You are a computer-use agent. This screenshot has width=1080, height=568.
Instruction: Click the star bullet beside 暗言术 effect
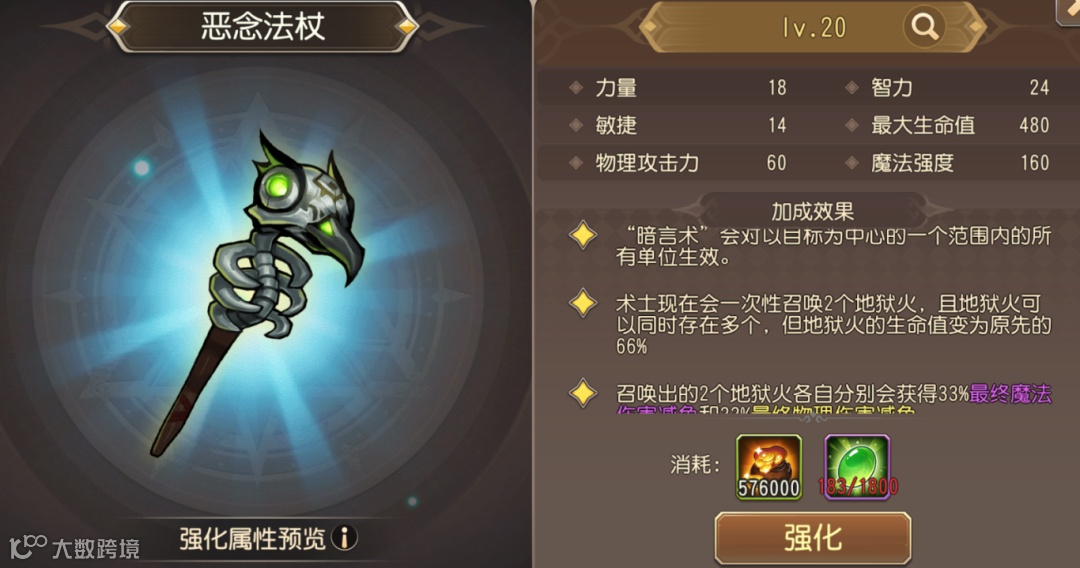point(583,235)
